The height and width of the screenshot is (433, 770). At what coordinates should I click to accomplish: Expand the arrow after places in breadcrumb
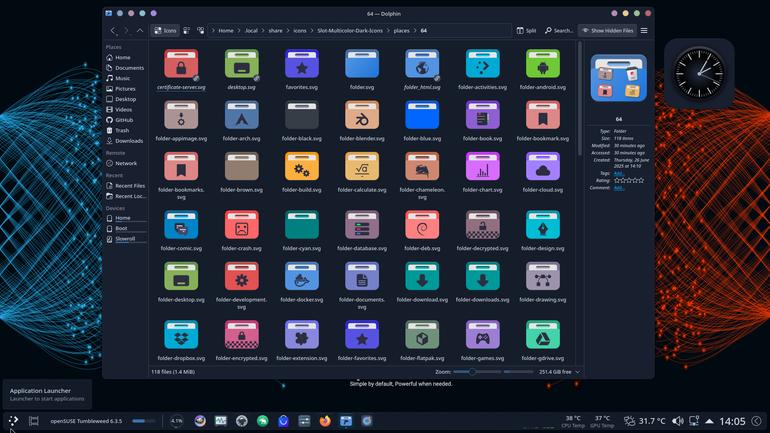pos(415,30)
